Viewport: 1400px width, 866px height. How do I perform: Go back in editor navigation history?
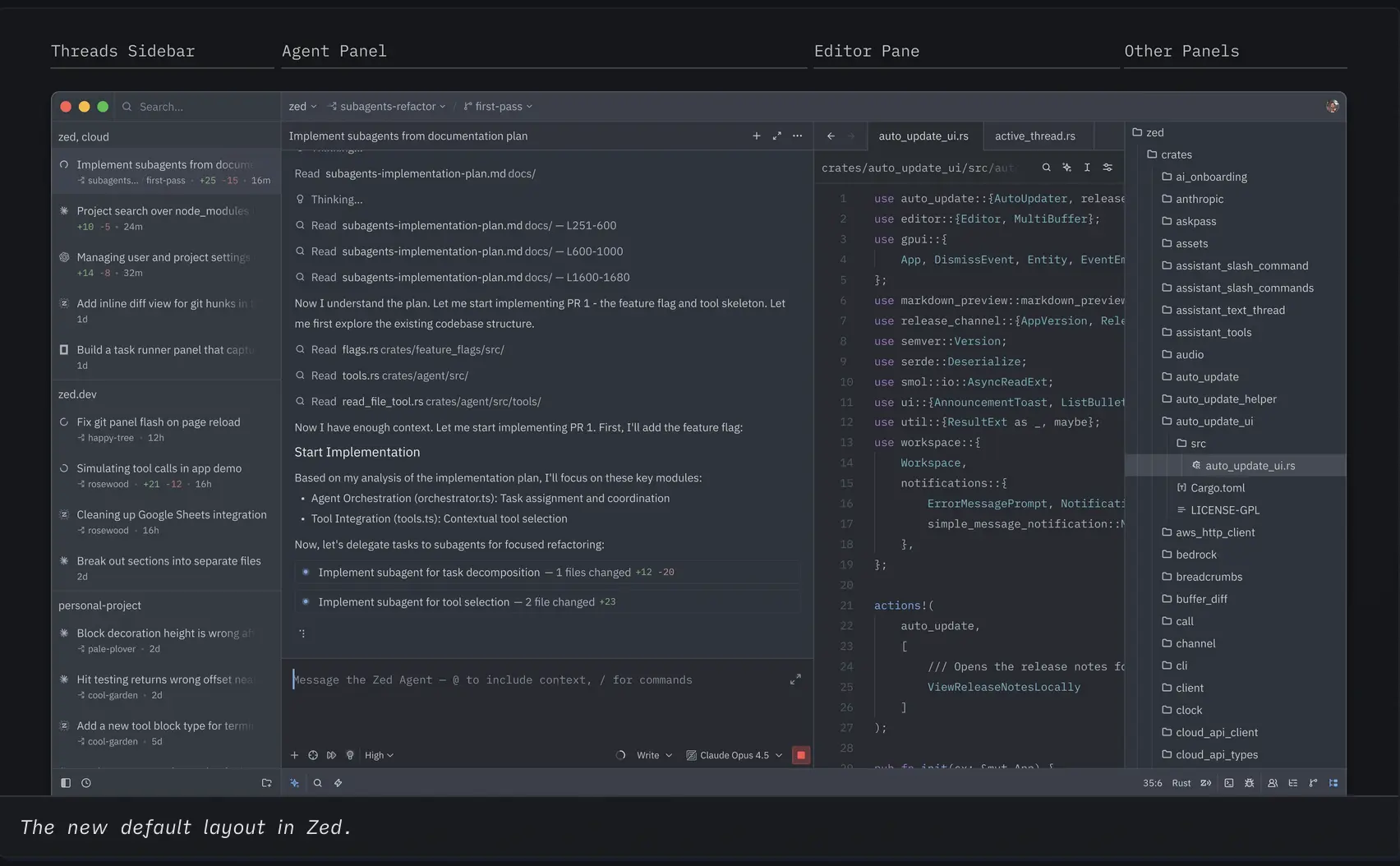pos(831,136)
